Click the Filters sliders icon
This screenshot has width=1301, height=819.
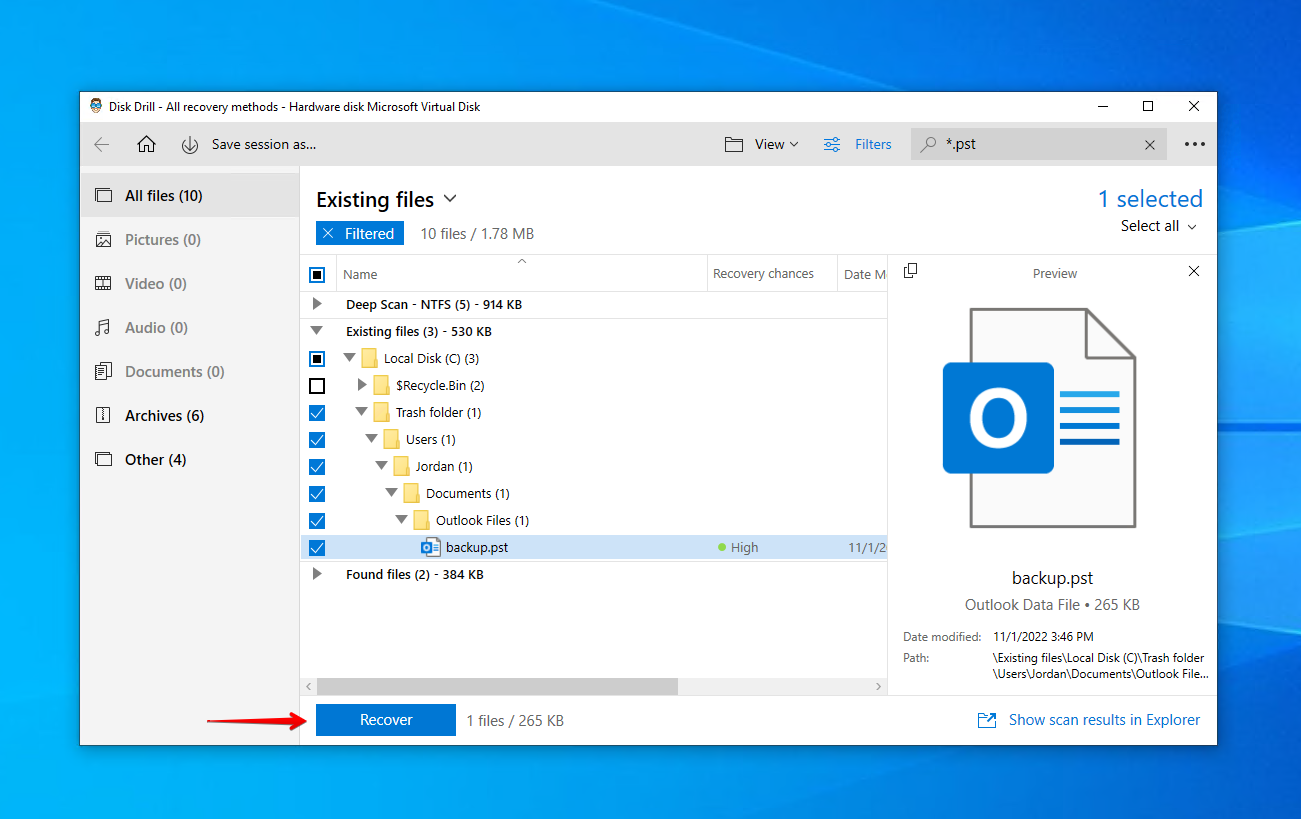pos(832,145)
